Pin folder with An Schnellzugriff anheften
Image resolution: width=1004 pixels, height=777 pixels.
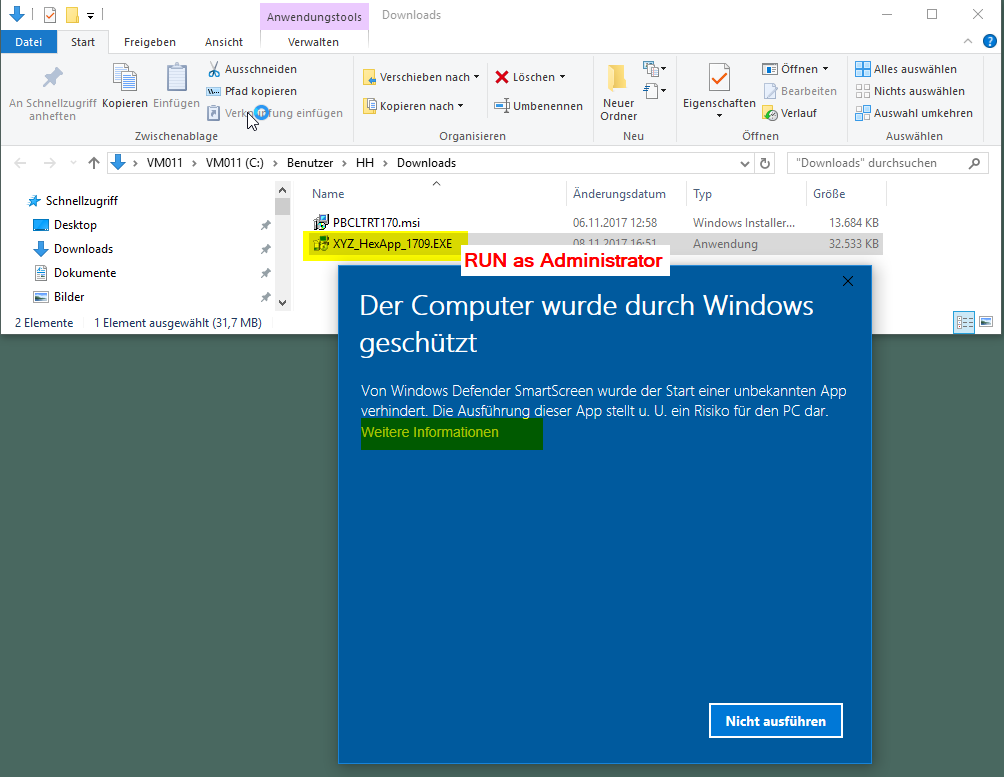click(53, 94)
